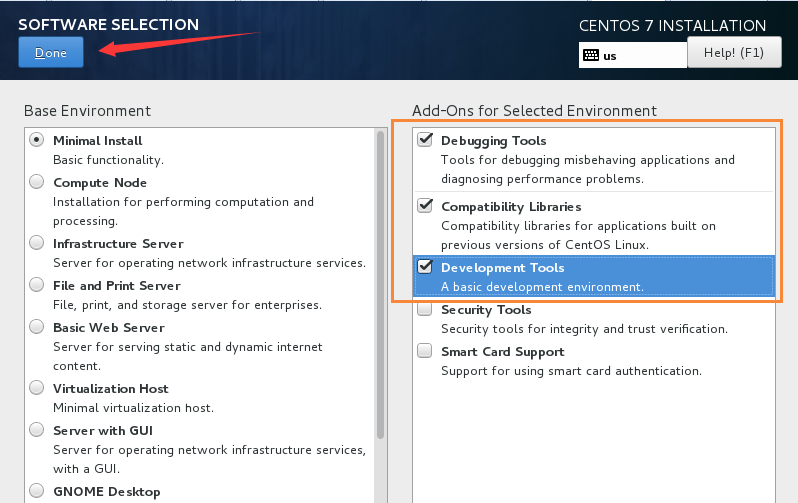Click the 'Smart Card Support' add-on title

pos(503,352)
